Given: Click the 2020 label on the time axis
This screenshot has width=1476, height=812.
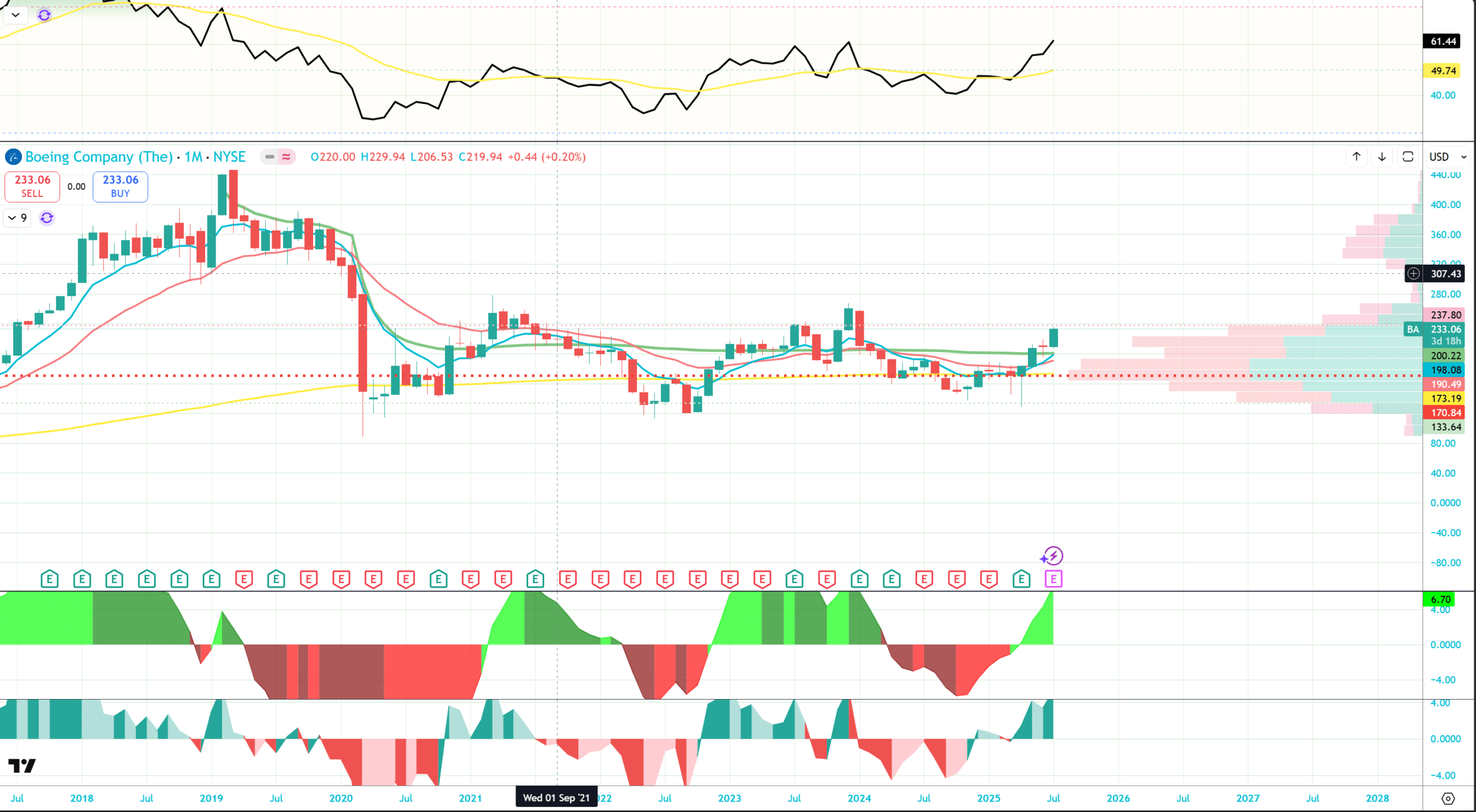Looking at the screenshot, I should 341,798.
